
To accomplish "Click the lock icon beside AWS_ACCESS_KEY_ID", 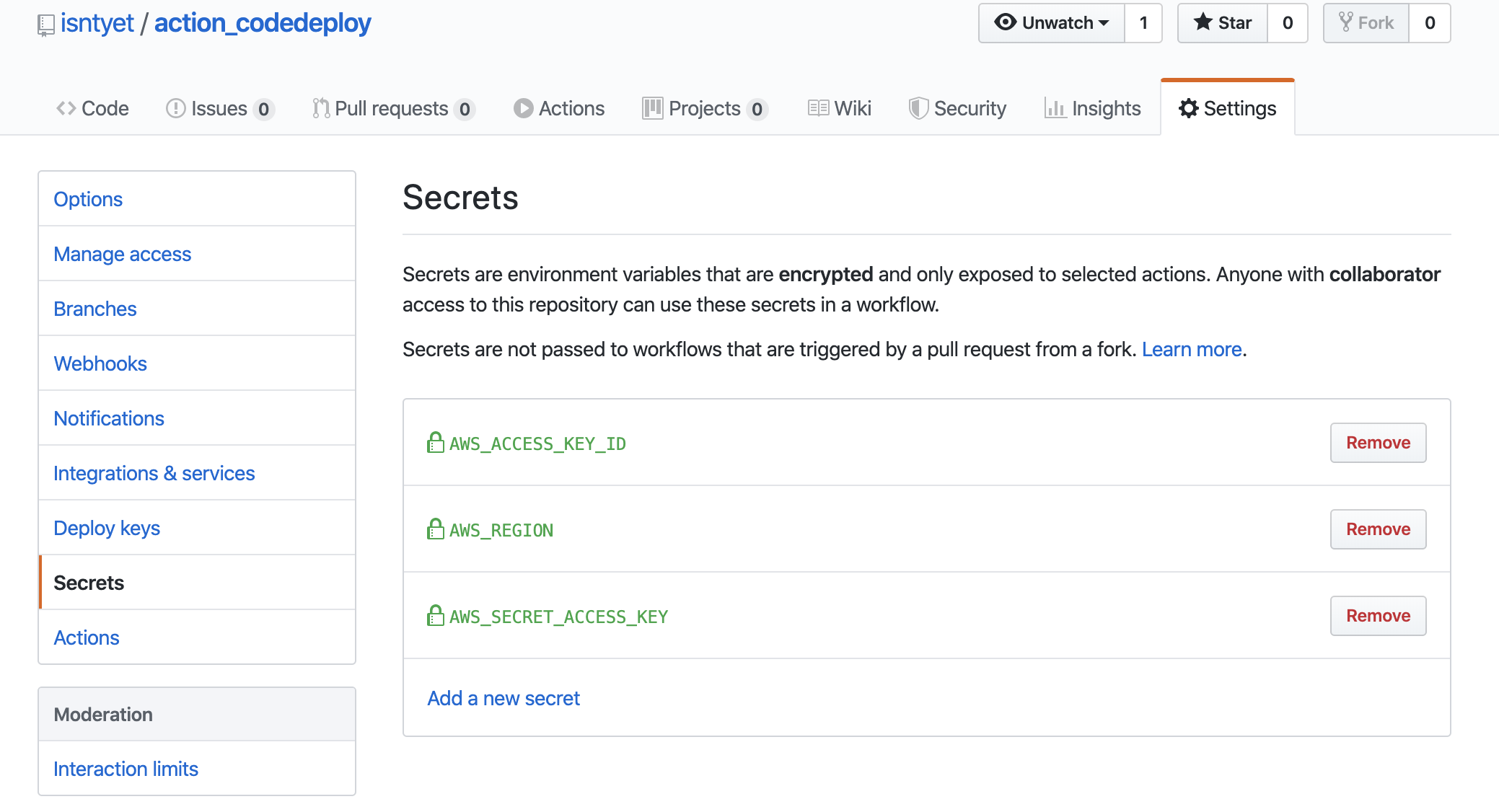I will (436, 442).
